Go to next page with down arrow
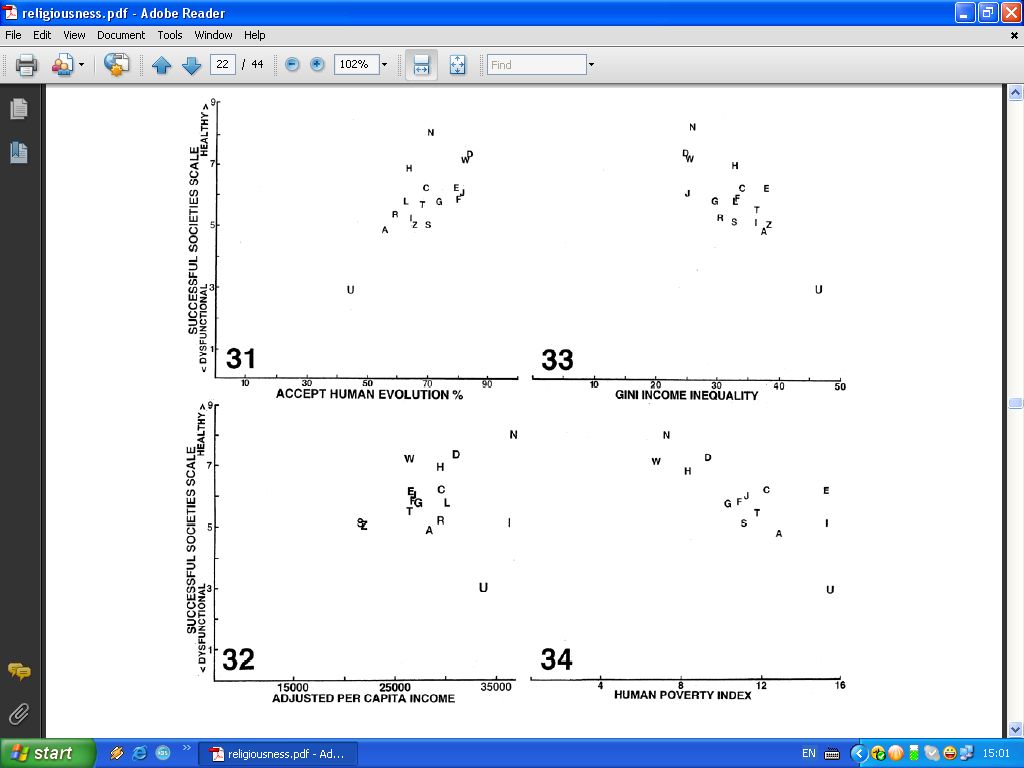 click(191, 65)
